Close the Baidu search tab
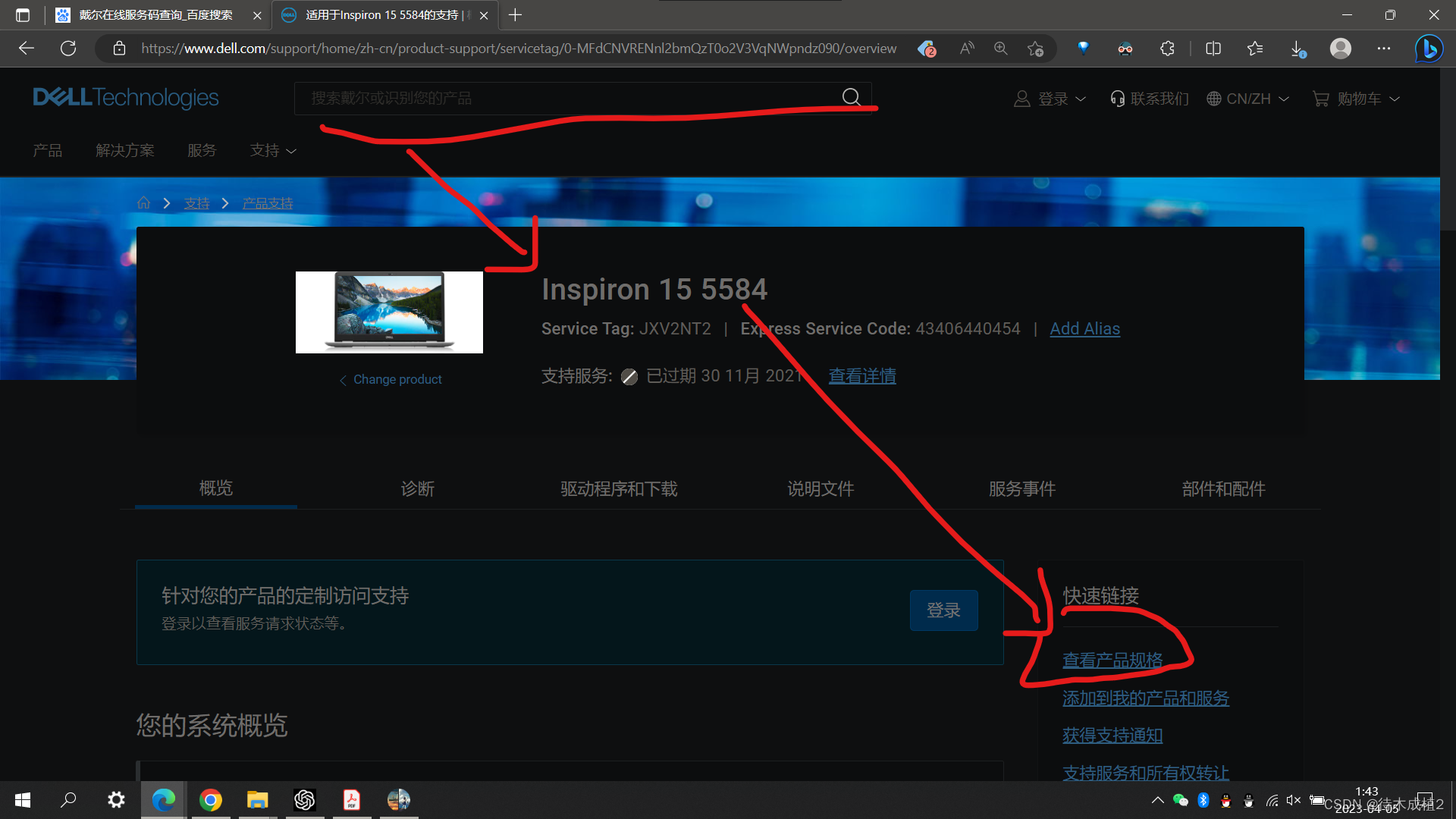The image size is (1456, 819). pyautogui.click(x=257, y=15)
